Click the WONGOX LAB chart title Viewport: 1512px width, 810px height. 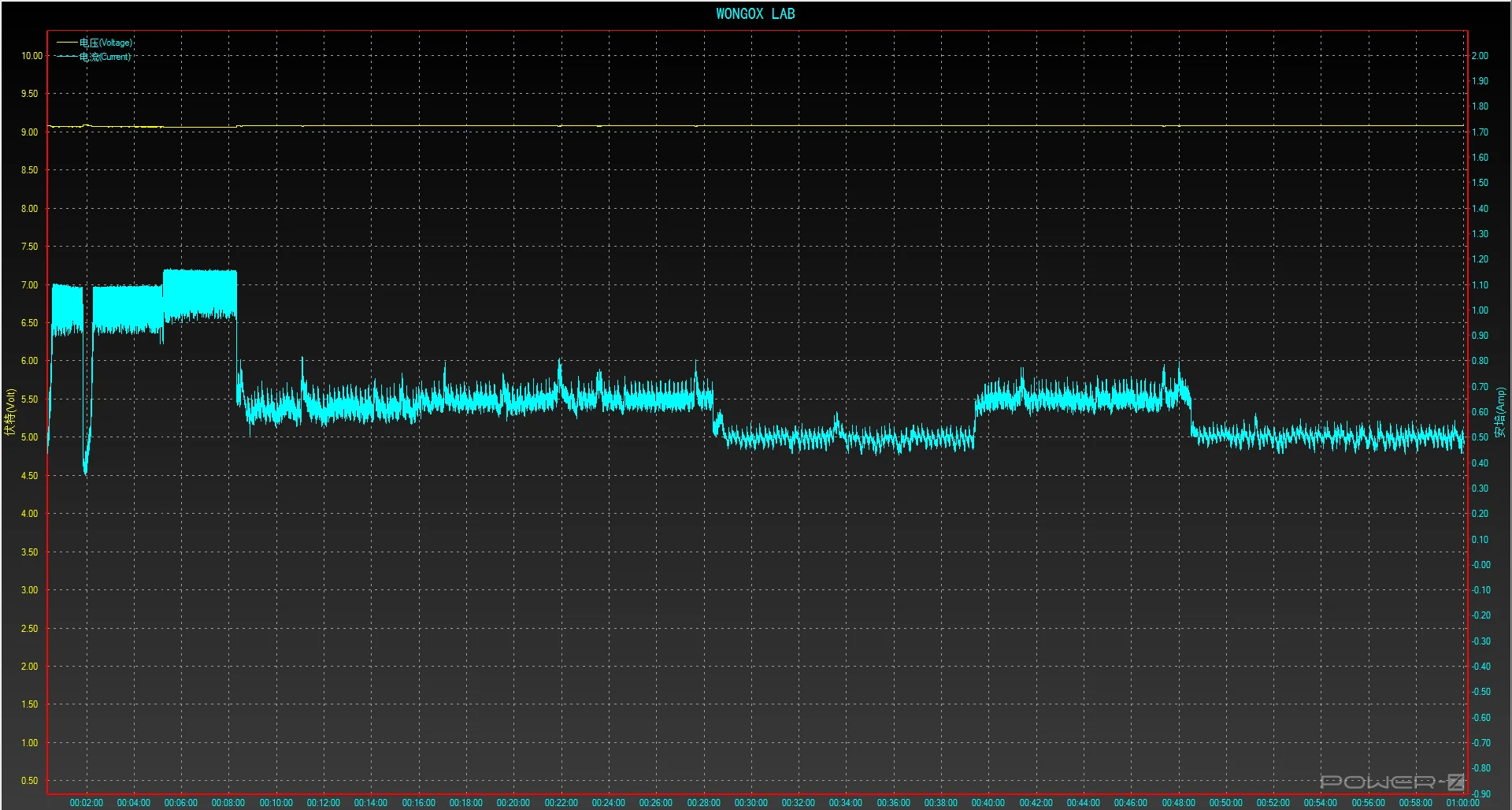click(x=755, y=13)
